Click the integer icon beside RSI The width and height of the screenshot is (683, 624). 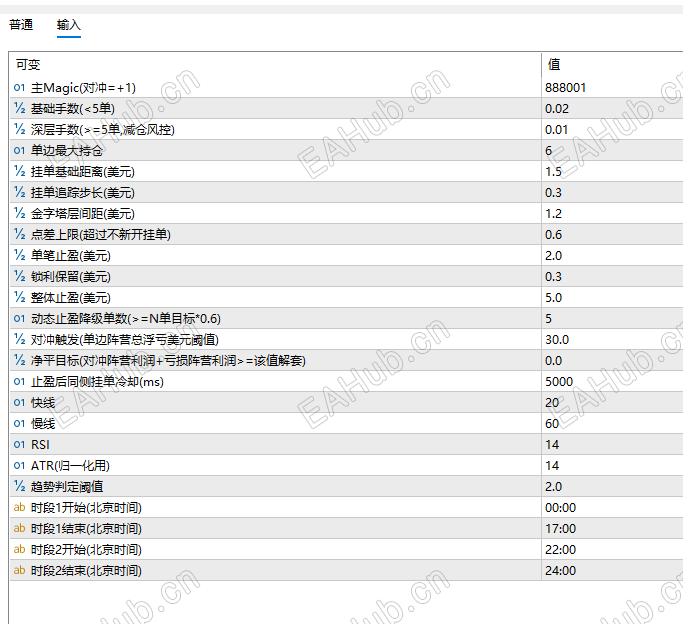(x=20, y=444)
